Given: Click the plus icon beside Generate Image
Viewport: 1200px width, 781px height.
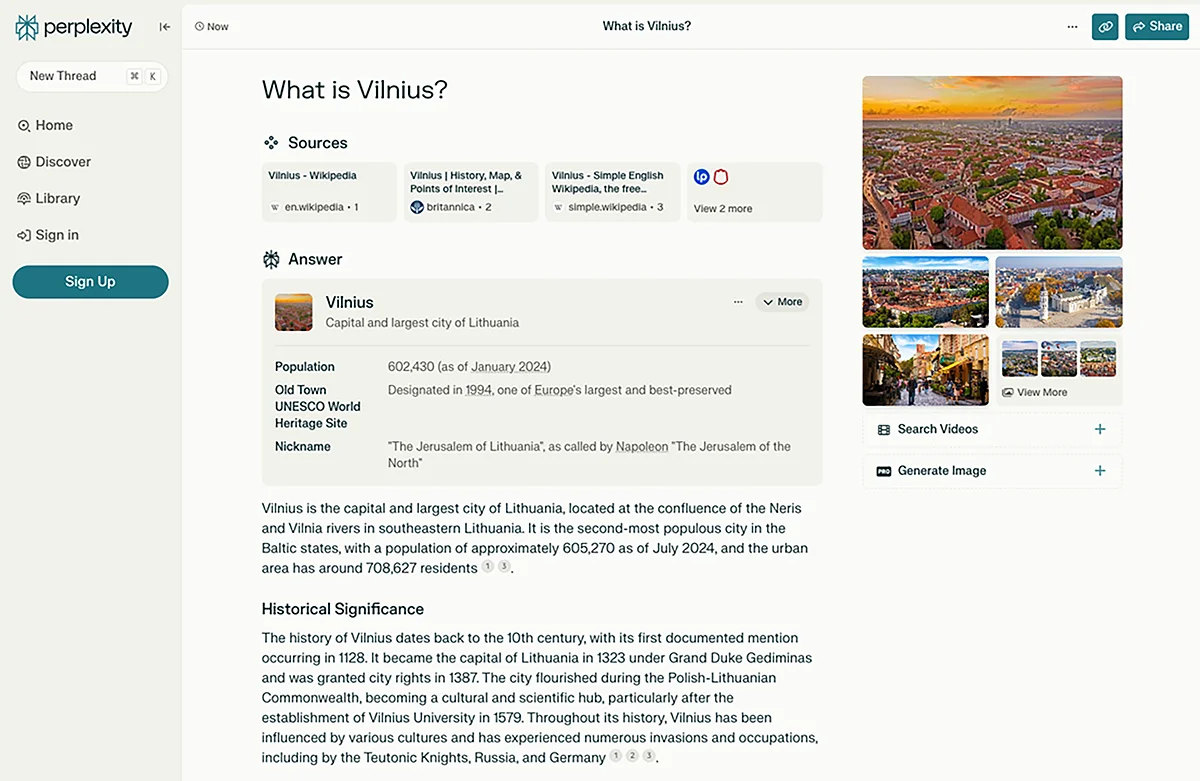Looking at the screenshot, I should click(1100, 471).
